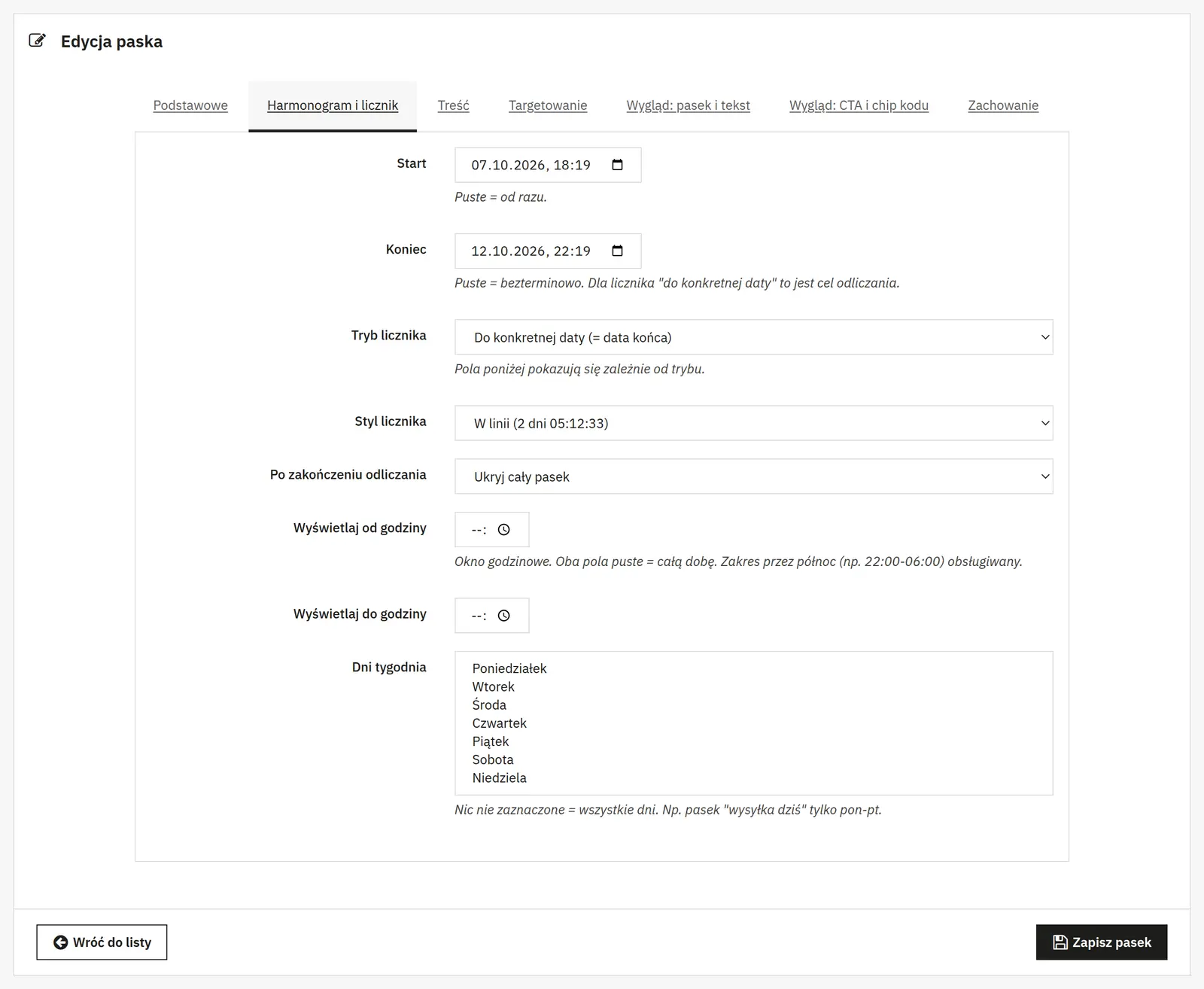Image resolution: width=1204 pixels, height=989 pixels.
Task: Click the Wróć do listy button
Action: point(102,942)
